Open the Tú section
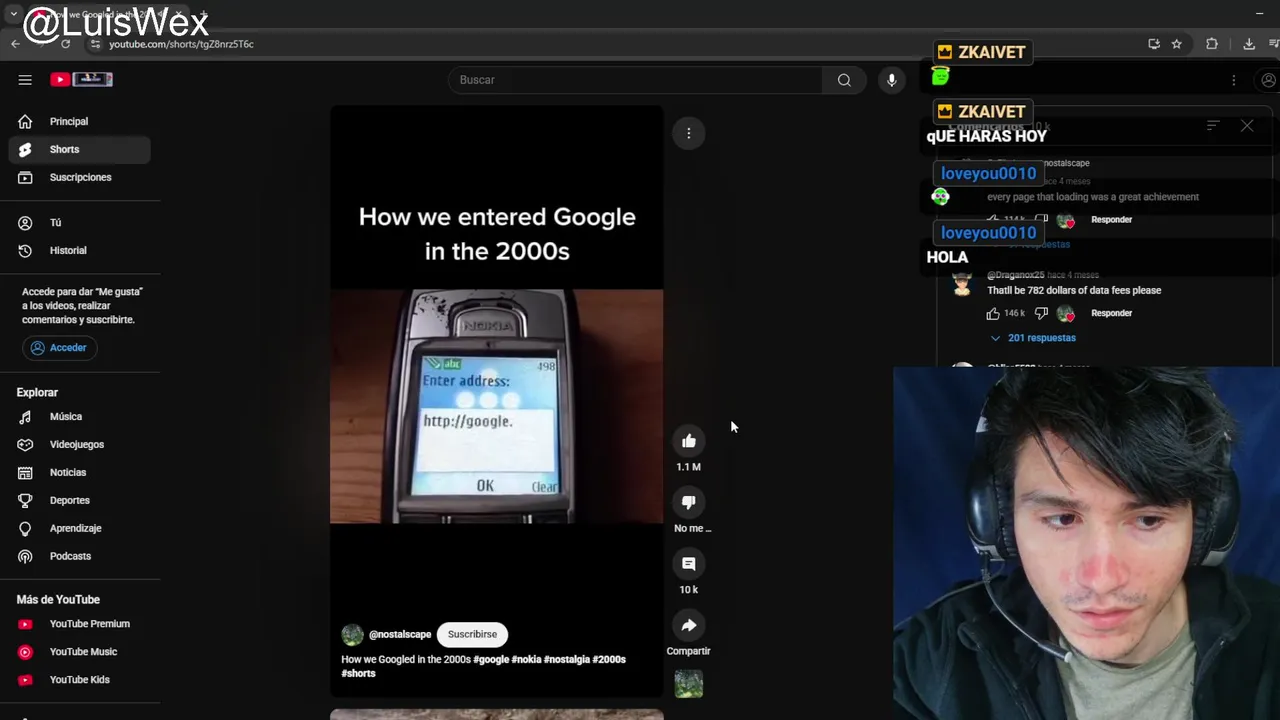1280x720 pixels. pyautogui.click(x=80, y=222)
